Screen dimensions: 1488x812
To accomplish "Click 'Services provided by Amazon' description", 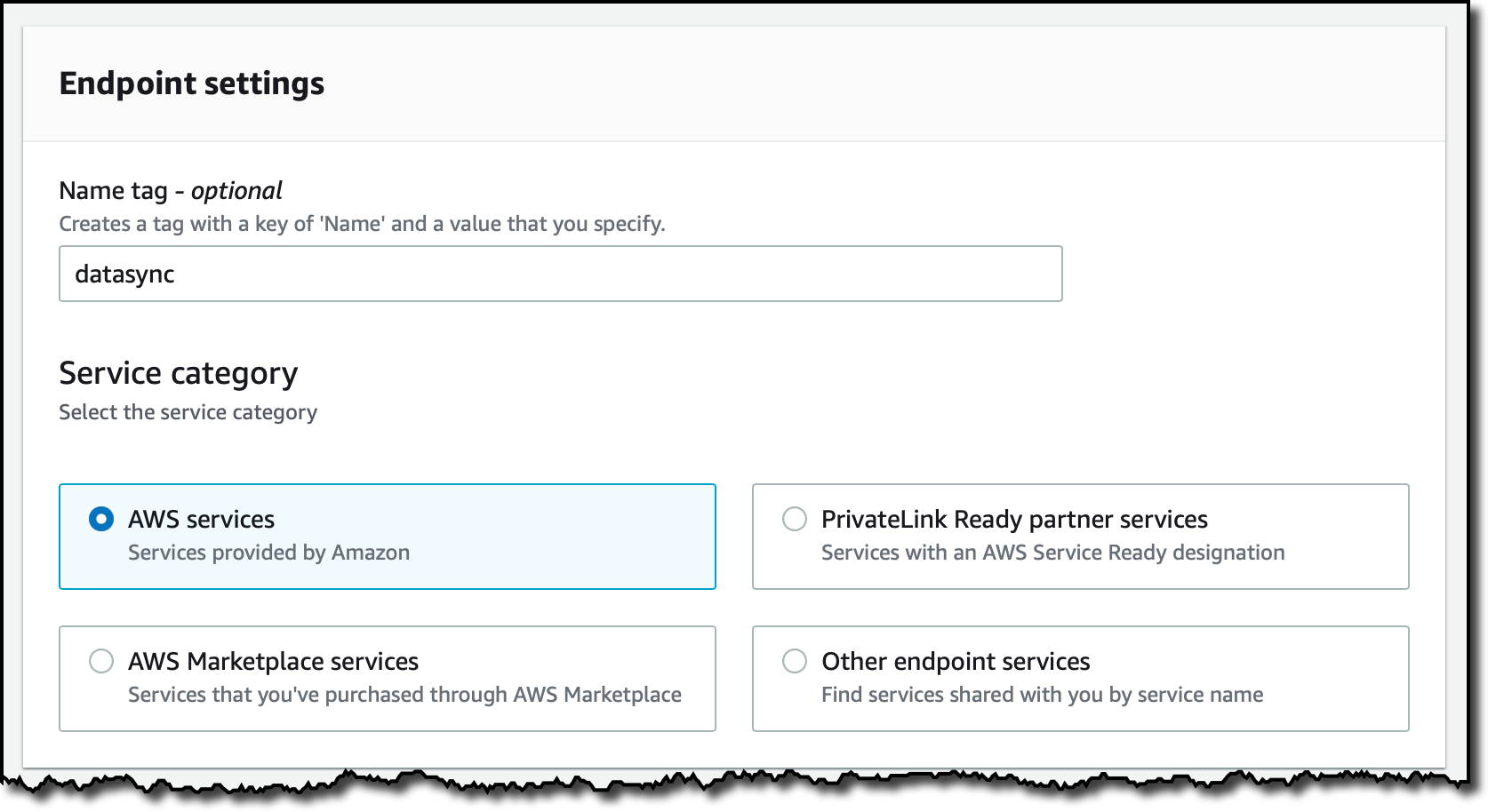I will coord(268,553).
